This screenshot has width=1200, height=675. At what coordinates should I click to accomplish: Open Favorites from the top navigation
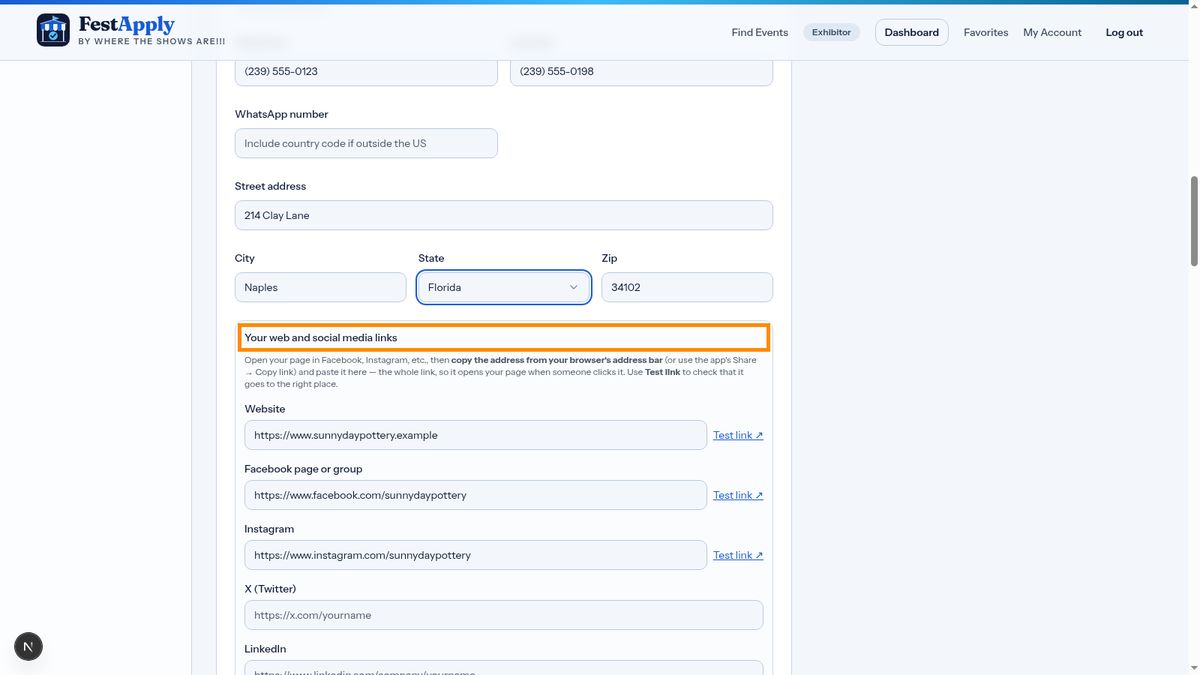986,32
